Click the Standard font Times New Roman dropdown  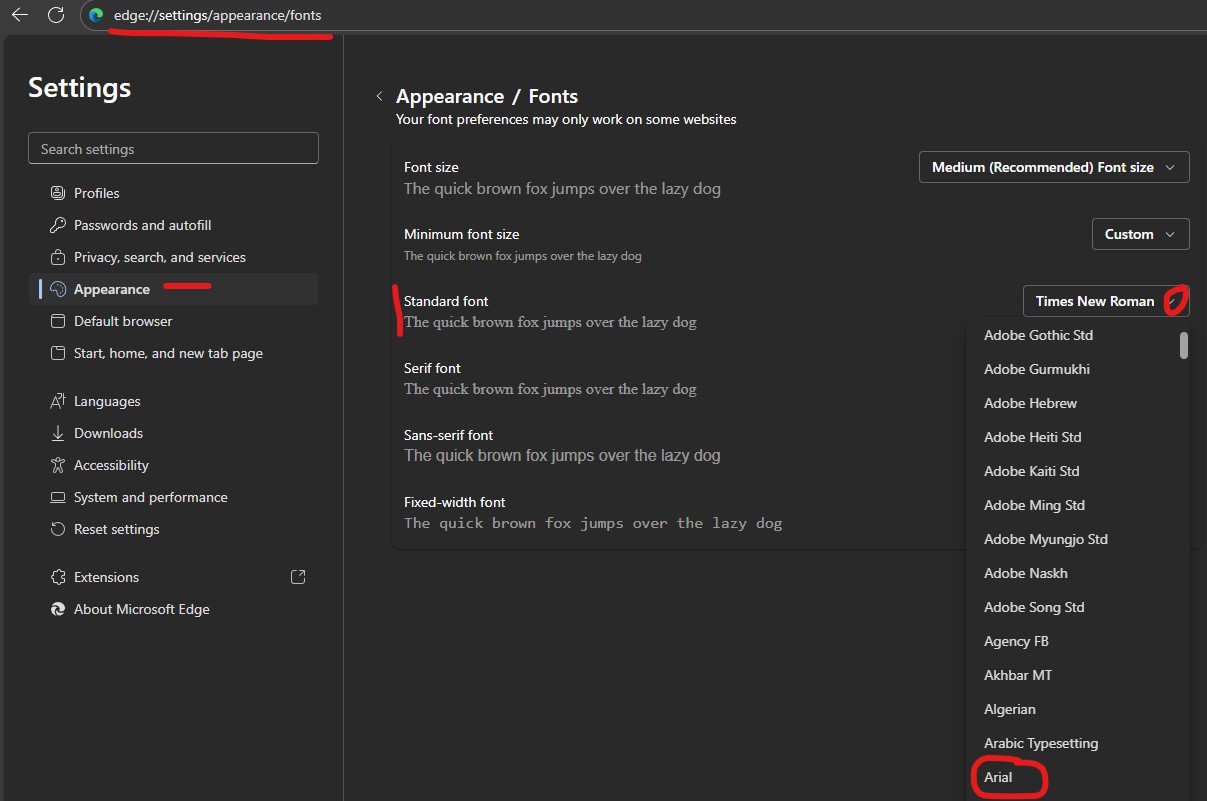coord(1106,301)
